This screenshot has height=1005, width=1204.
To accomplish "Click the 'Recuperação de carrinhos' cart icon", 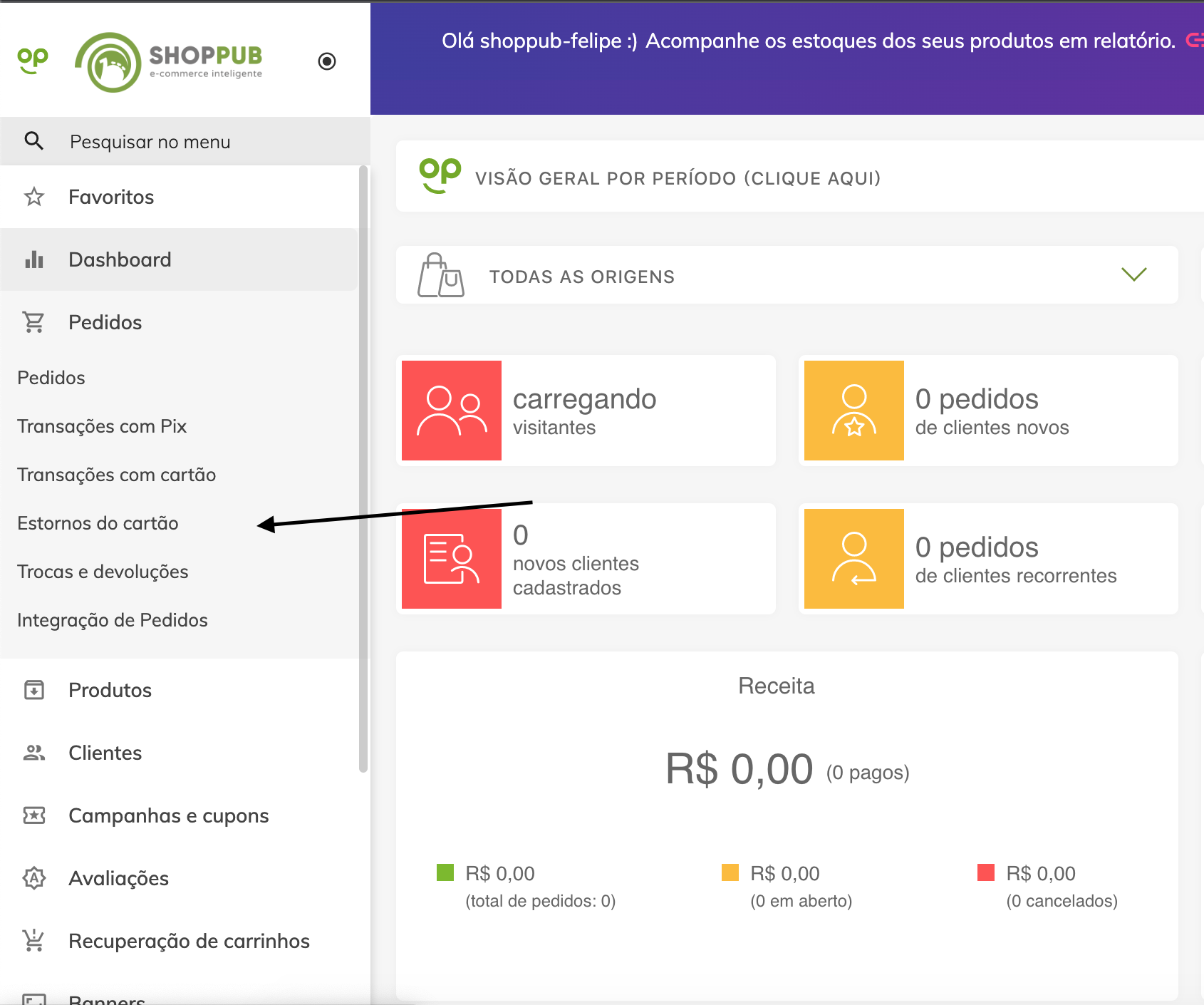I will point(34,941).
